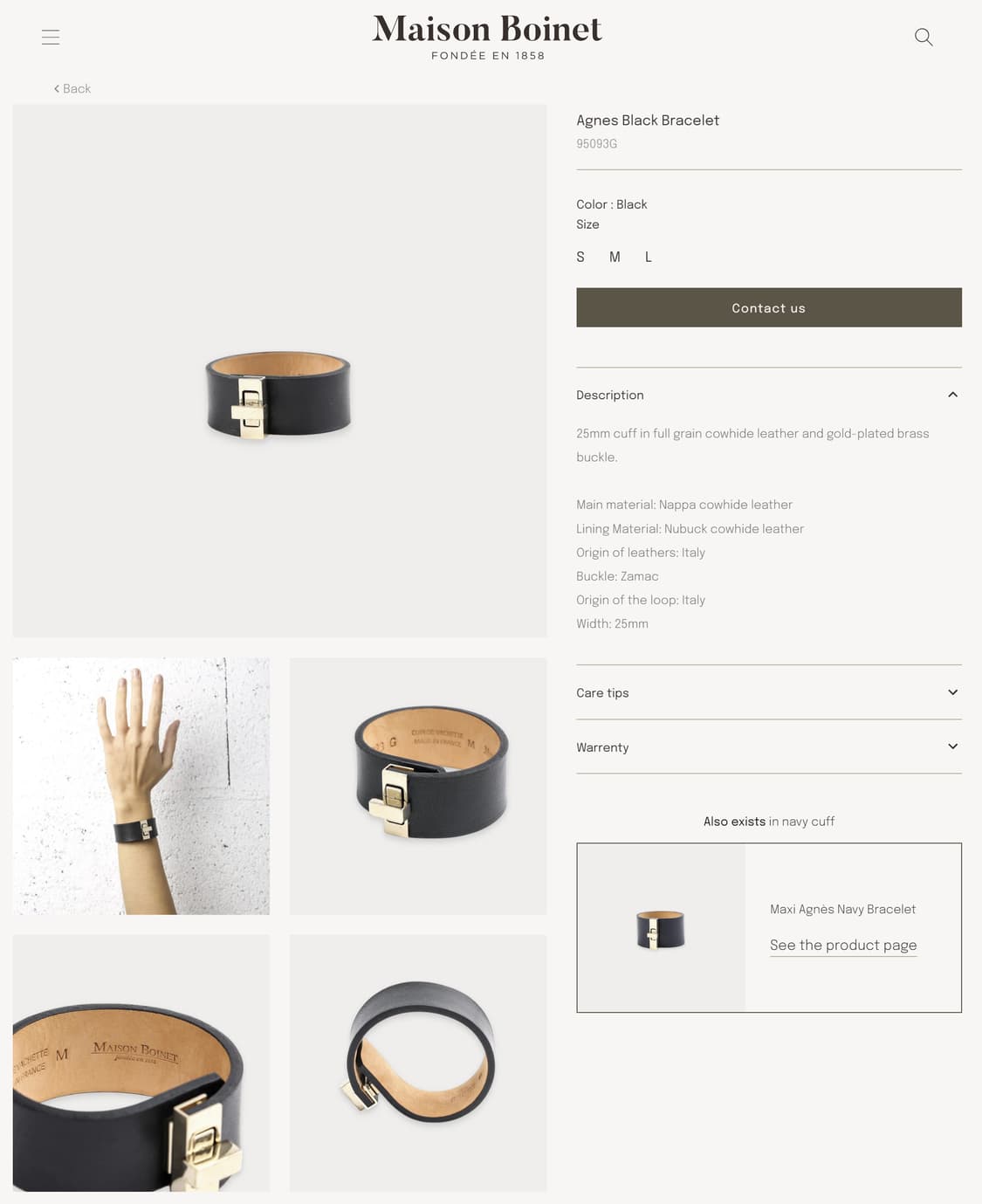Collapse the Description section chevron
The height and width of the screenshot is (1204, 982).
pyautogui.click(x=952, y=395)
